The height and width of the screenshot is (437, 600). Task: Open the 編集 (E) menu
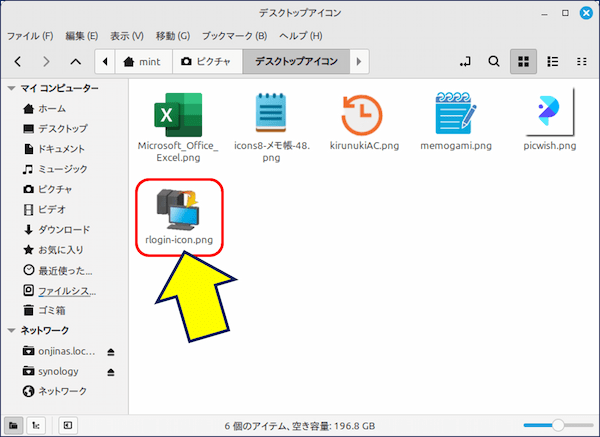click(x=82, y=35)
